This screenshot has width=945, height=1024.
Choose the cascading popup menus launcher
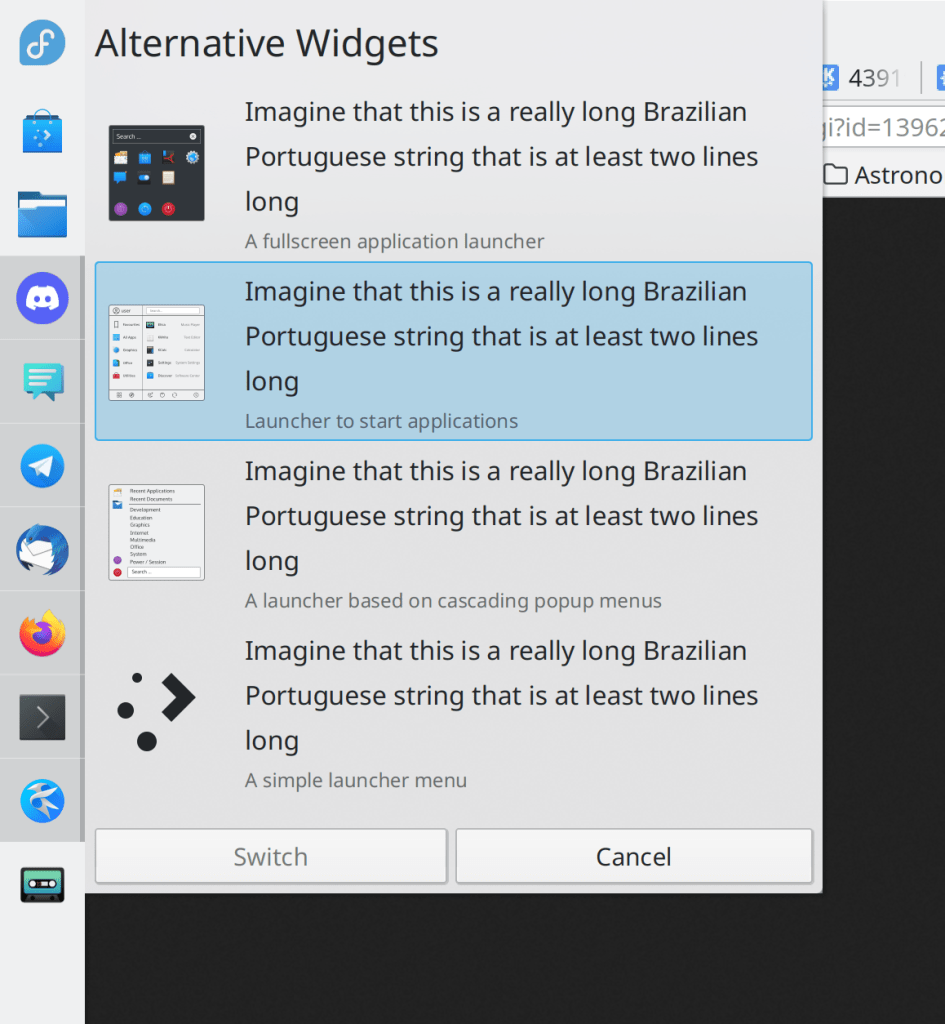click(x=453, y=531)
